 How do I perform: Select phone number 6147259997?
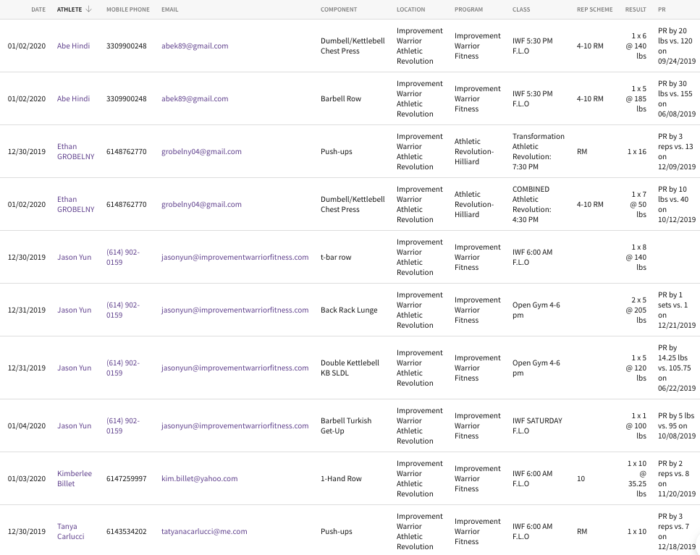click(126, 478)
